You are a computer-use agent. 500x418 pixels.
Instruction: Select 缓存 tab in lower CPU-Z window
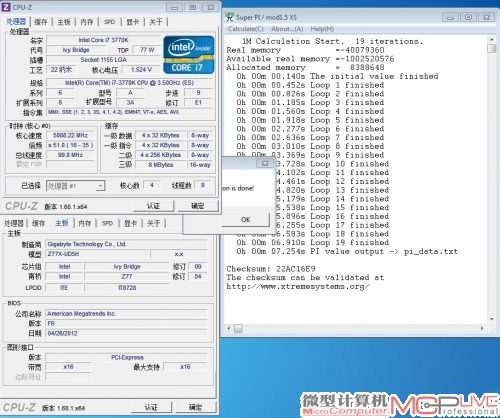pos(38,224)
